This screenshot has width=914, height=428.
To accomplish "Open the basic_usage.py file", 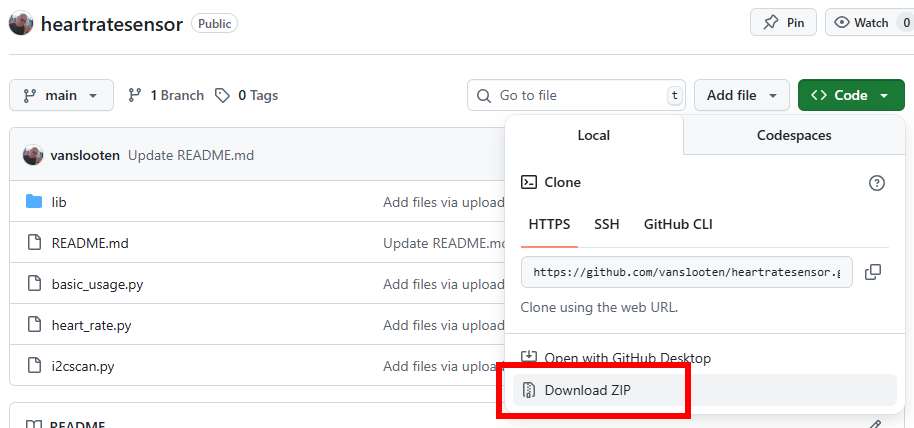I will [x=97, y=285].
